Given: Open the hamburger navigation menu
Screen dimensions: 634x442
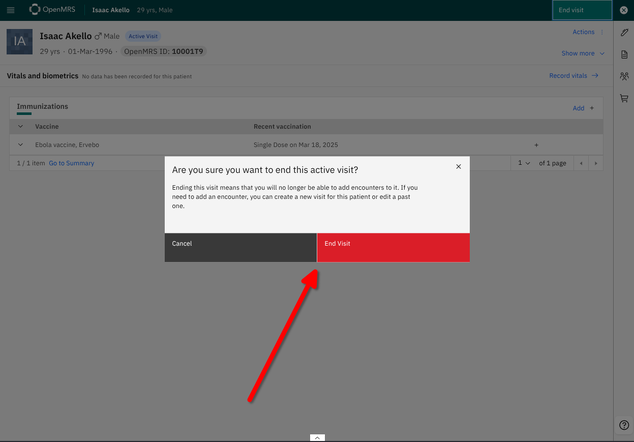Looking at the screenshot, I should [x=11, y=10].
